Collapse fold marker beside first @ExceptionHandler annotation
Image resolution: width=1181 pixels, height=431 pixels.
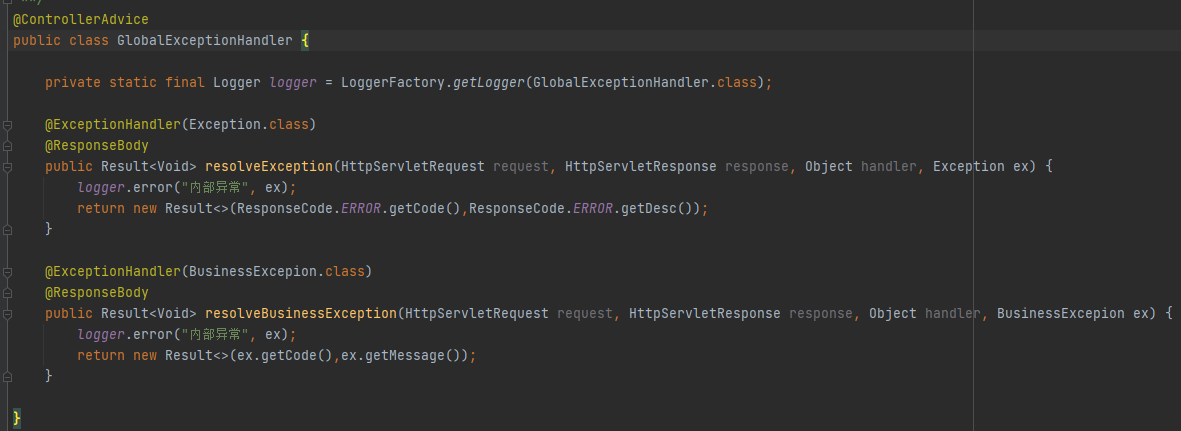[8, 125]
